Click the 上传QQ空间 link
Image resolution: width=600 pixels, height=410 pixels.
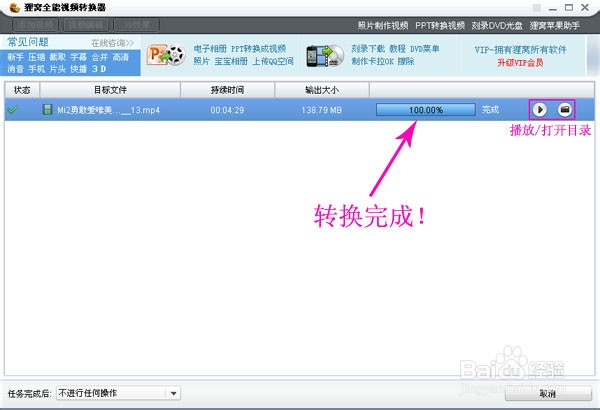pyautogui.click(x=273, y=61)
